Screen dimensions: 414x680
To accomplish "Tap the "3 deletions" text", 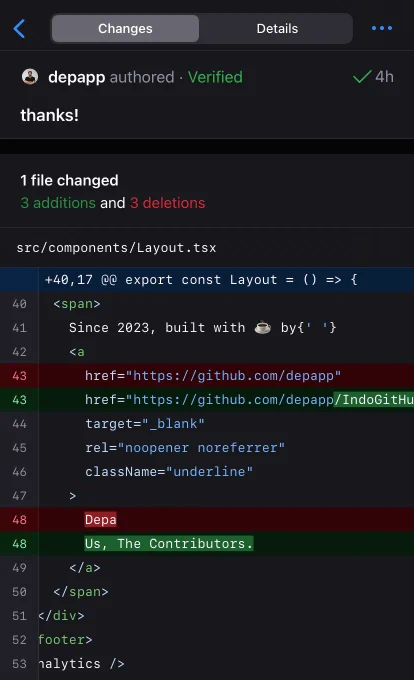I will pyautogui.click(x=168, y=203).
